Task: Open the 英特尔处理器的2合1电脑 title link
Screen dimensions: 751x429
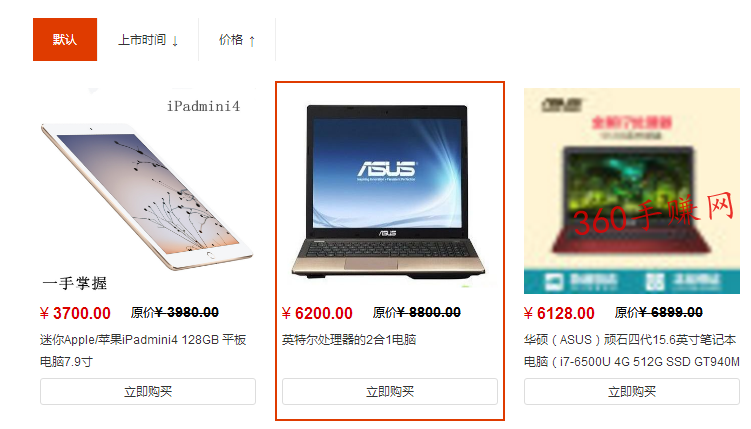Action: coord(349,340)
